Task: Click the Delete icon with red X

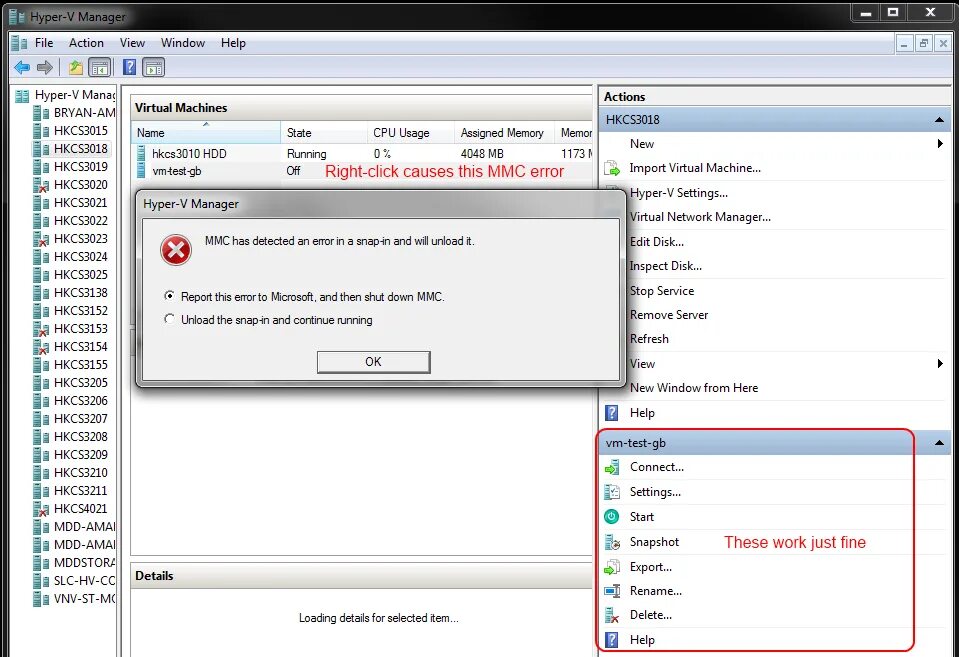Action: pos(612,615)
